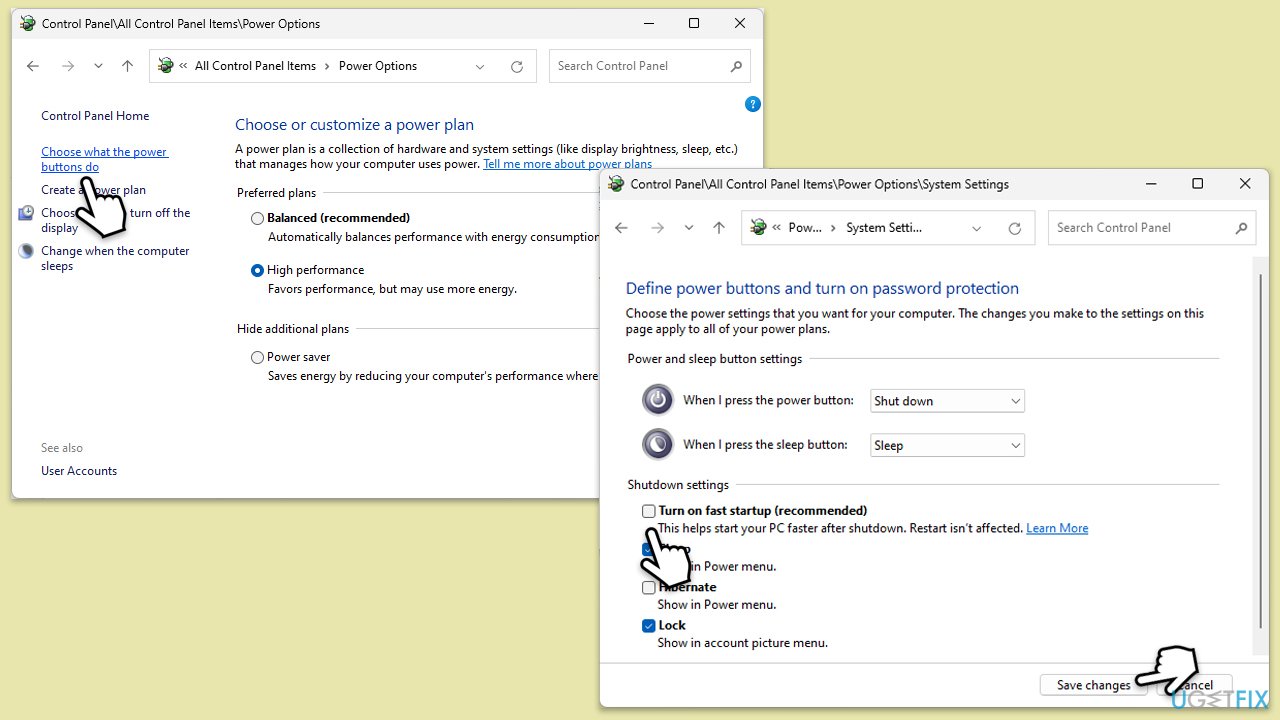The image size is (1280, 720).
Task: Open sleep button action dropdown set to Sleep
Action: coord(947,446)
